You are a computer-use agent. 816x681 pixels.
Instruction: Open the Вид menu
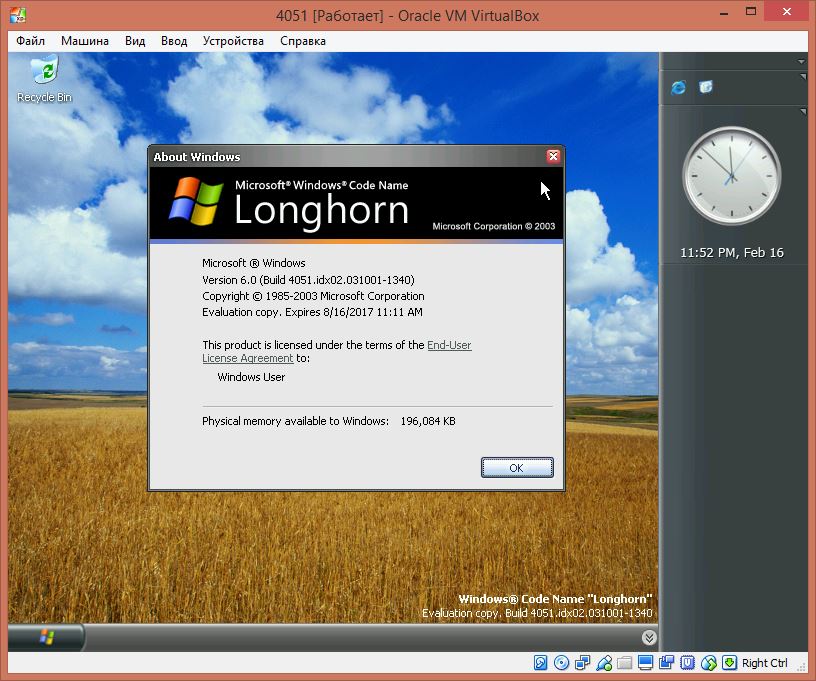point(135,41)
